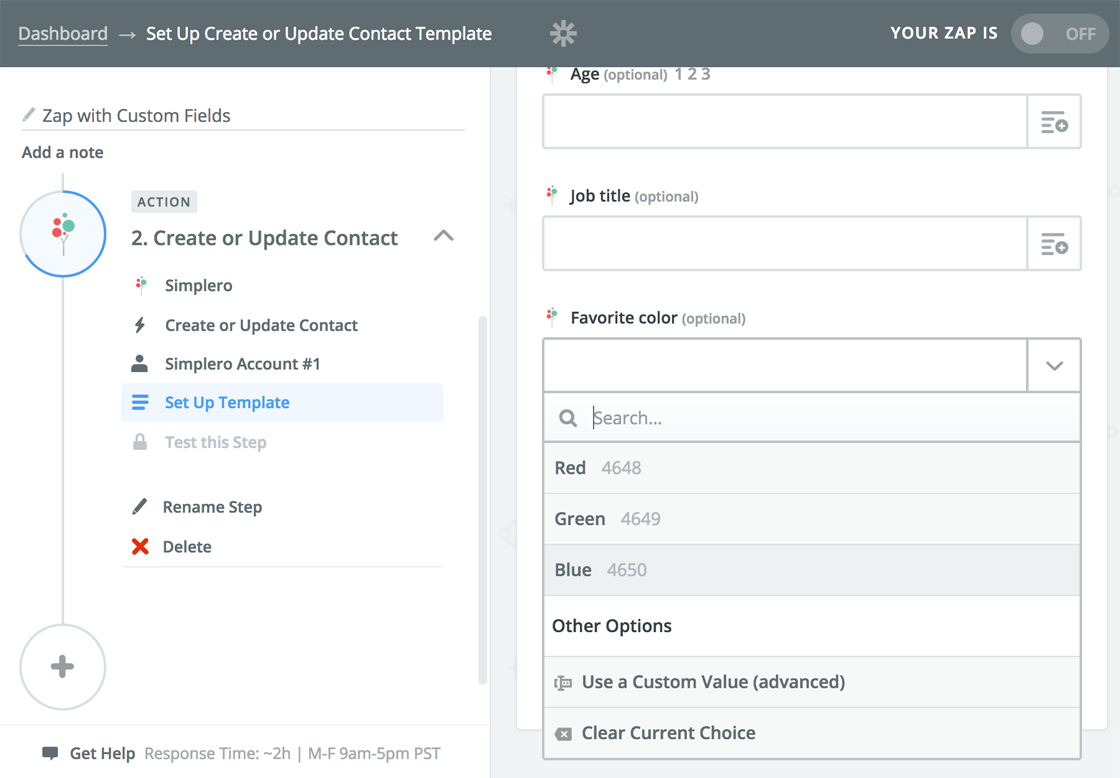Click the Set Up Create or Update Contact Template breadcrumb
This screenshot has width=1120, height=778.
pos(319,34)
